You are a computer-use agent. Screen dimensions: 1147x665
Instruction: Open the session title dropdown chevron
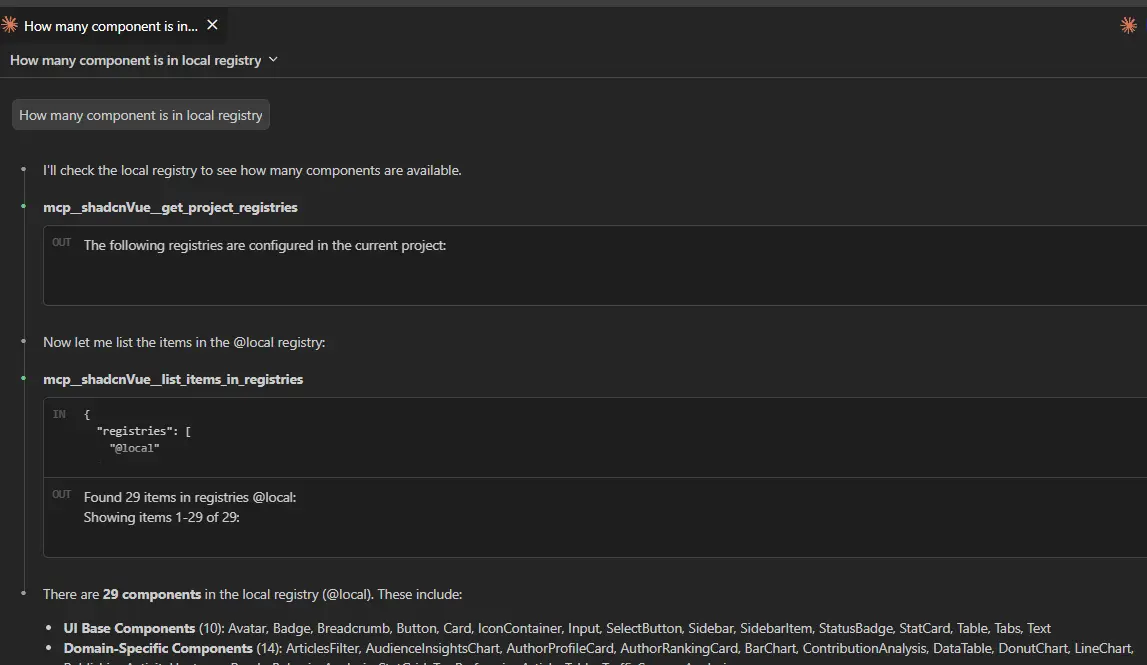click(x=274, y=60)
